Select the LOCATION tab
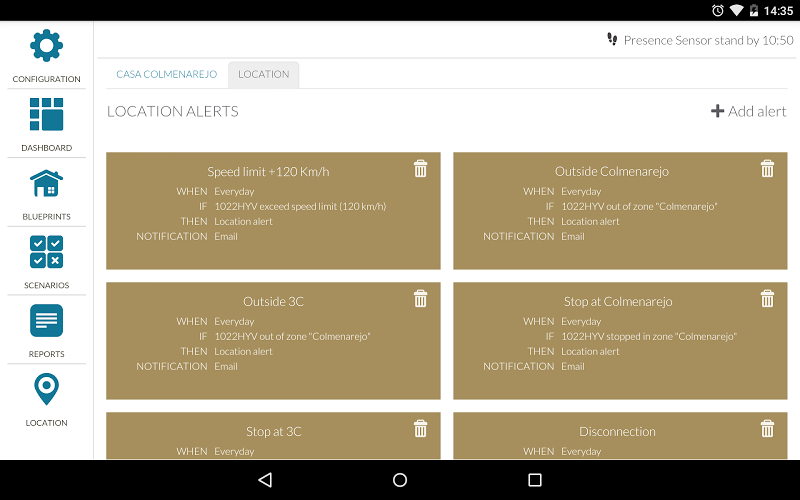800x500 pixels. coord(264,74)
